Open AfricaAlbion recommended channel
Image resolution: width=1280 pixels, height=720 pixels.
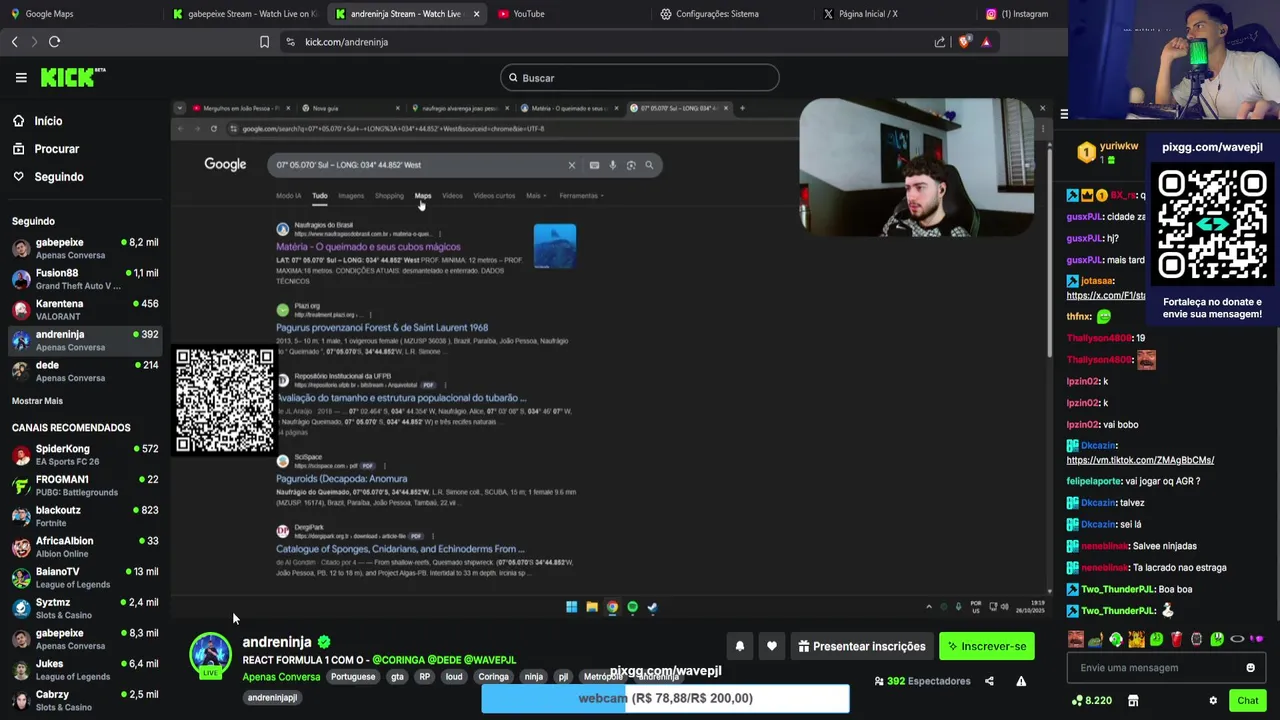click(x=85, y=547)
